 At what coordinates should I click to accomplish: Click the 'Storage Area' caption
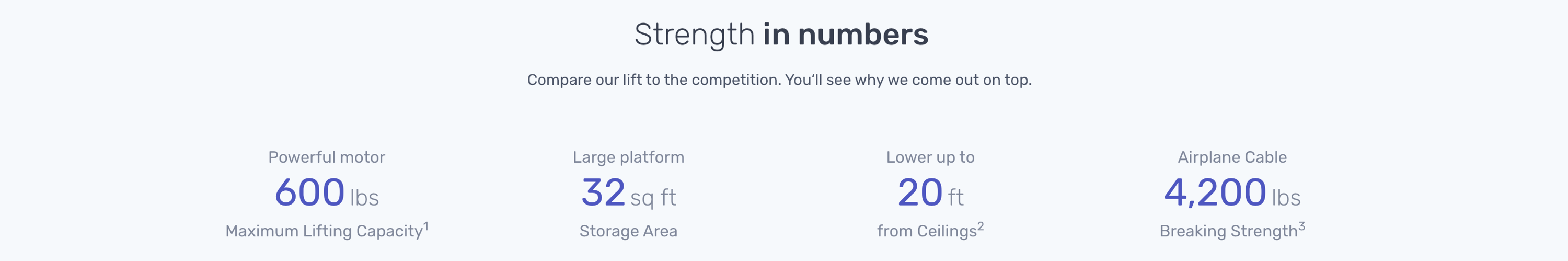(628, 232)
